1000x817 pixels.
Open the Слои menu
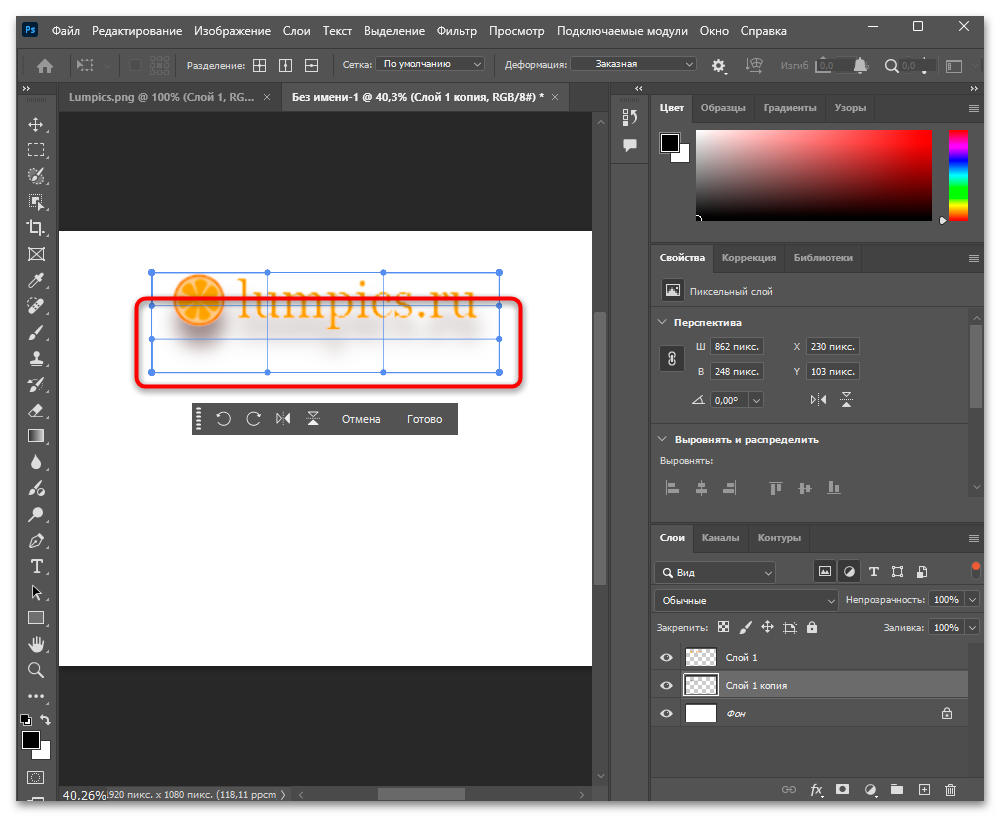coord(297,31)
